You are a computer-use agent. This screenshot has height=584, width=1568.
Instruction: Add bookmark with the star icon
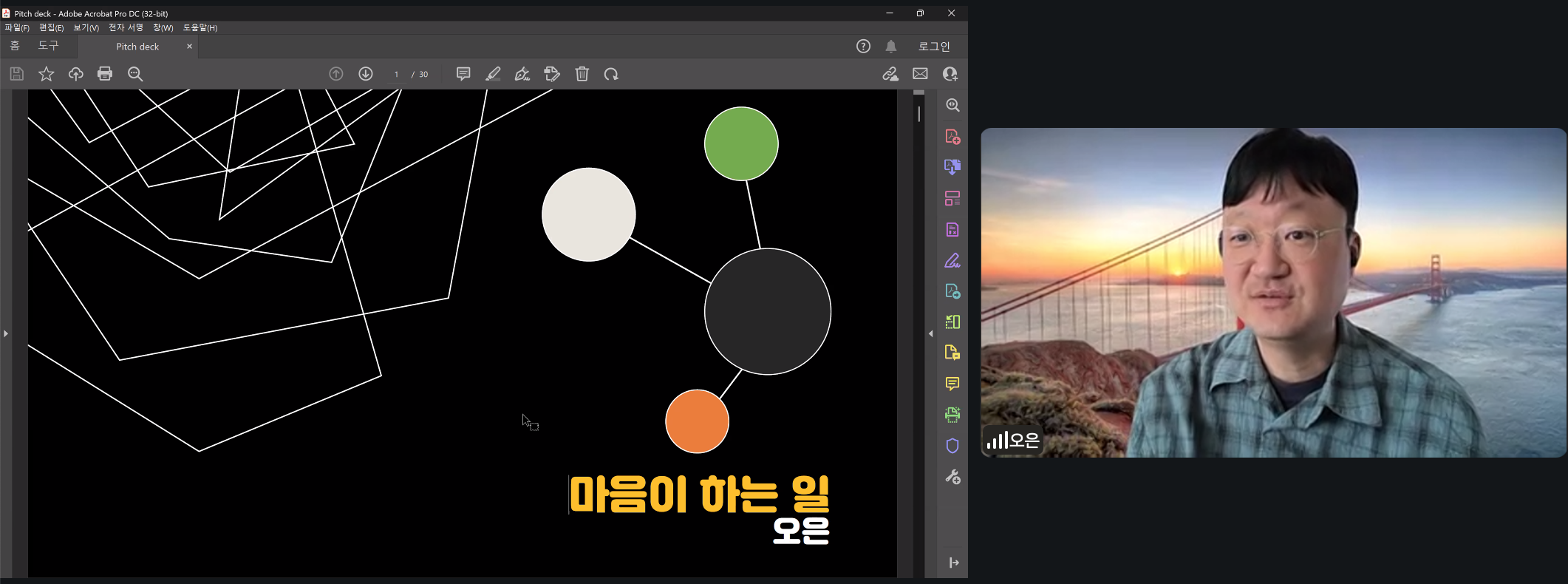47,74
